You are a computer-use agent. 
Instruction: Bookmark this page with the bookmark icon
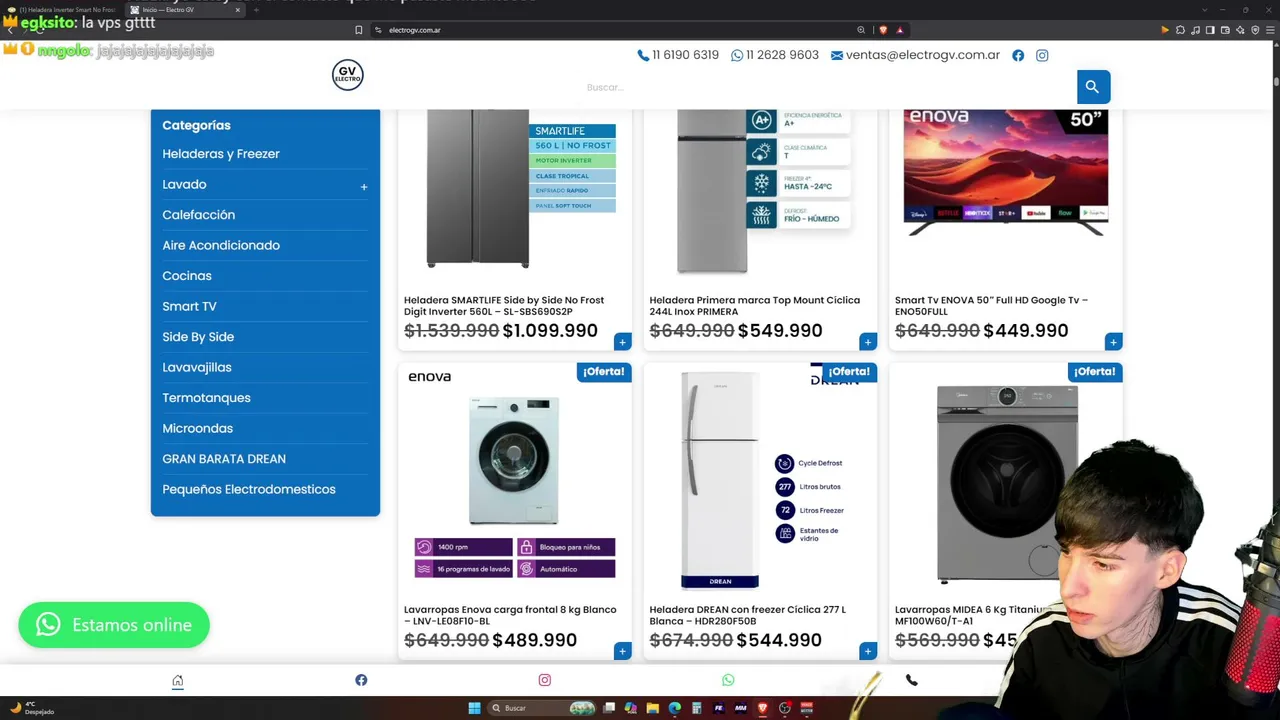(359, 30)
